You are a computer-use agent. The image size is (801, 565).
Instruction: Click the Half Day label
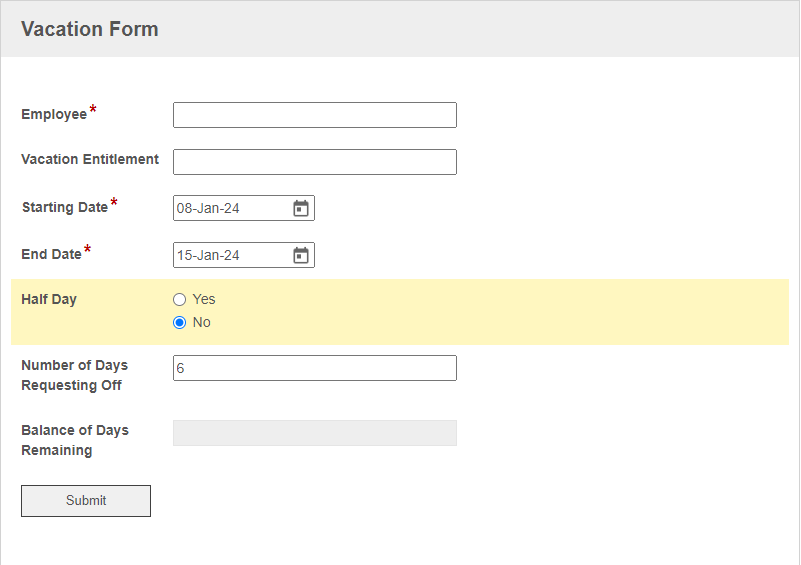coord(49,299)
